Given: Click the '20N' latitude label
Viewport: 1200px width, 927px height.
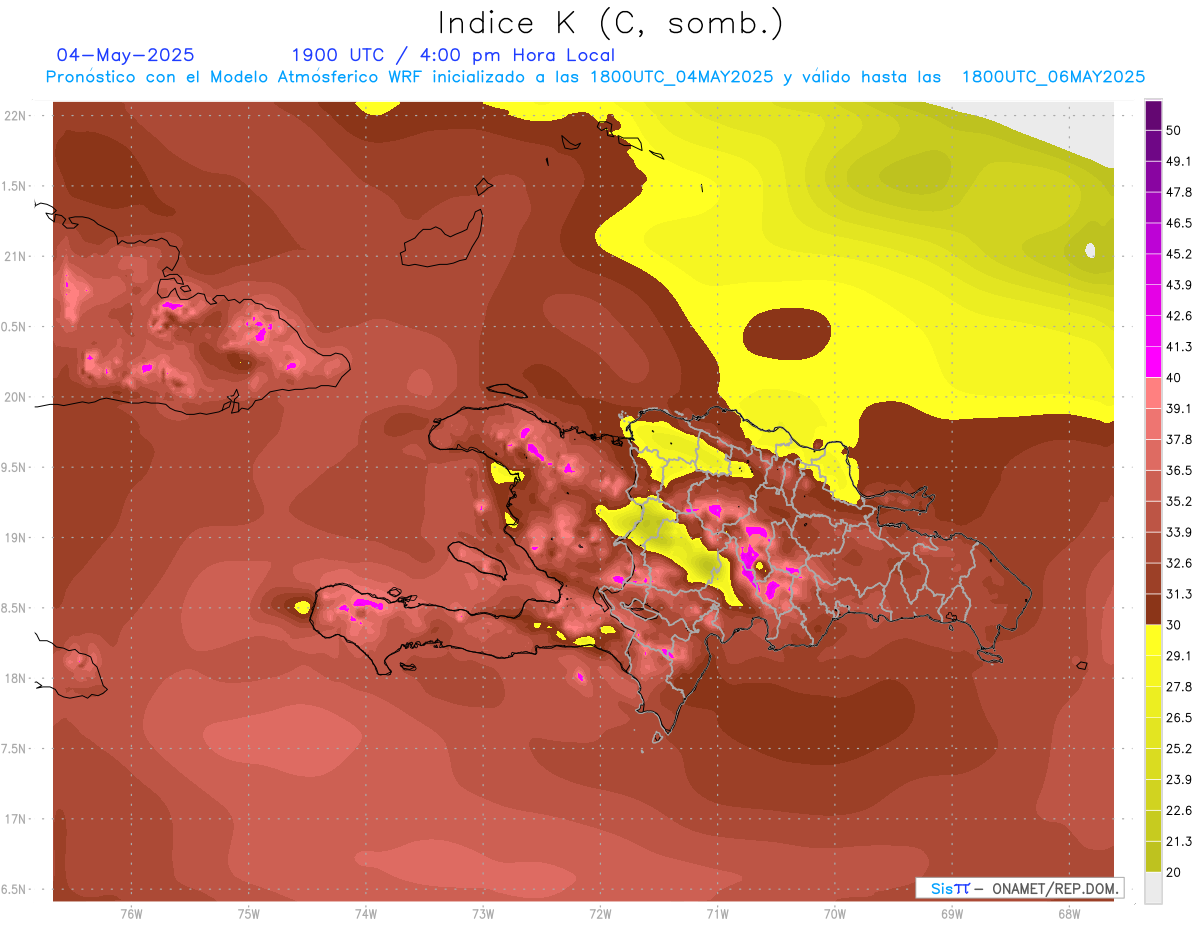Looking at the screenshot, I should pos(16,397).
